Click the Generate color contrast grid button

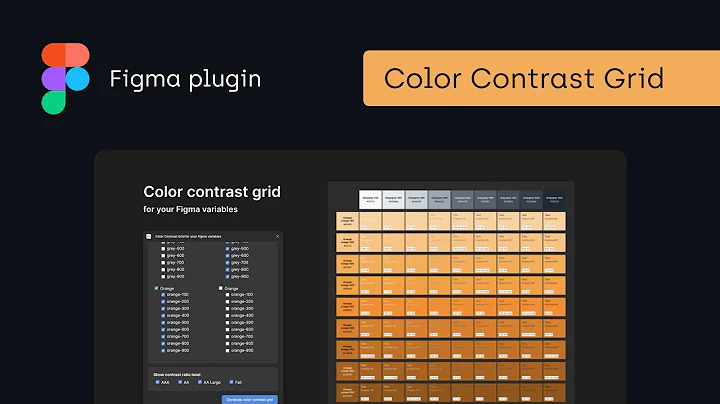coord(250,399)
